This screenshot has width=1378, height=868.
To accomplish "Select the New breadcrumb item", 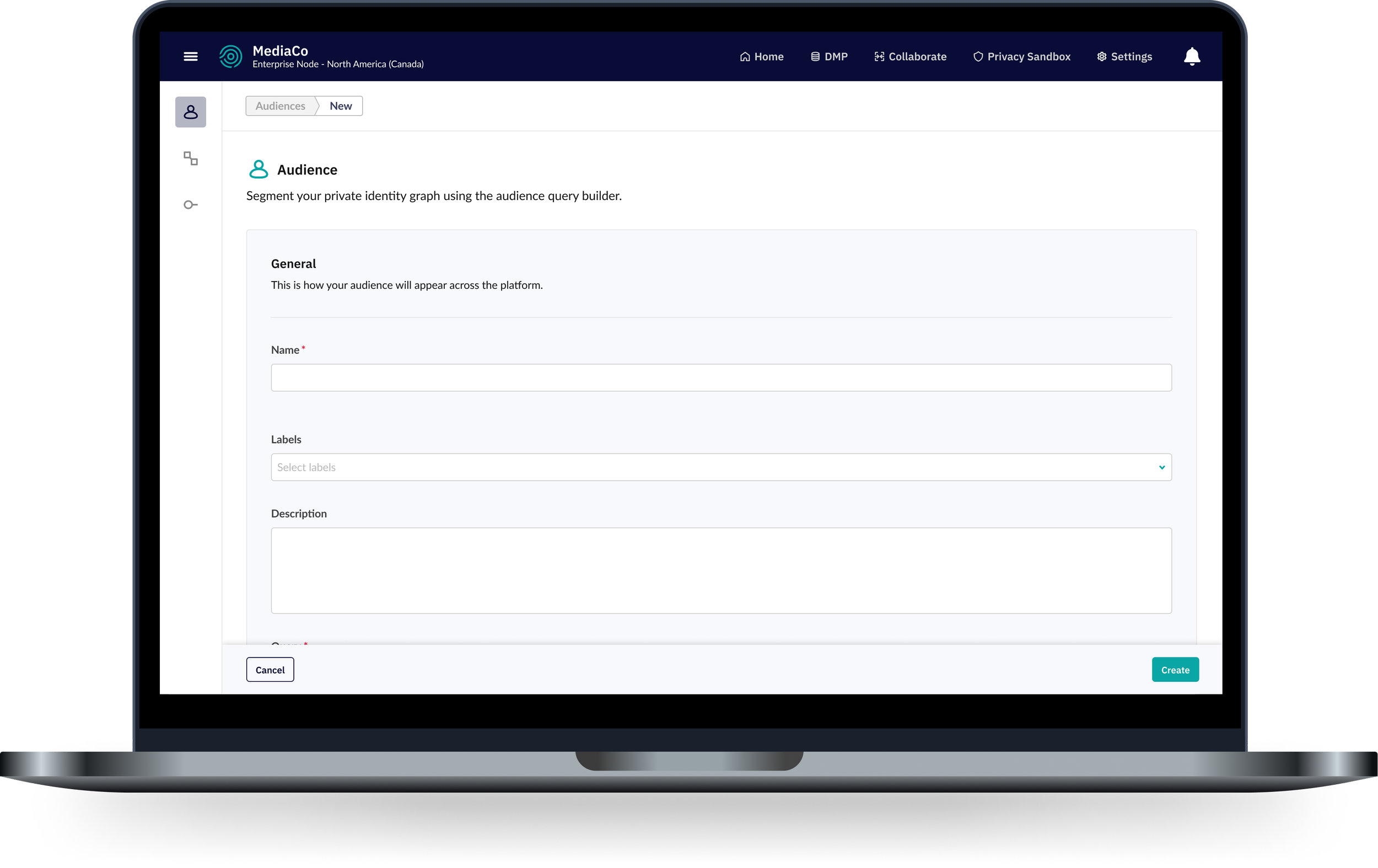I will [341, 106].
